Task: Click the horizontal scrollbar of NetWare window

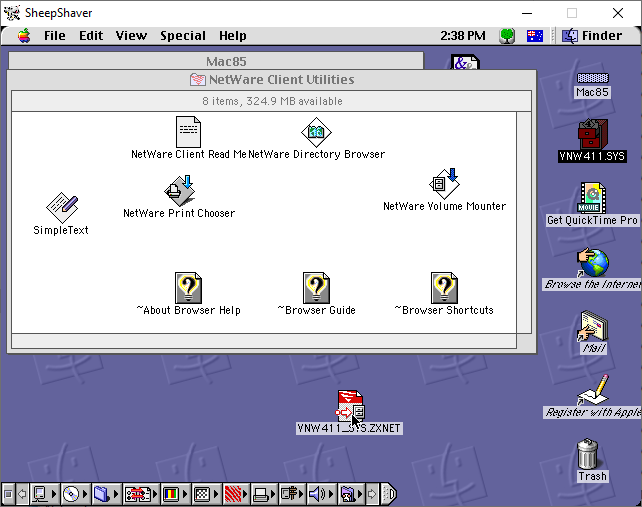Action: pyautogui.click(x=264, y=341)
